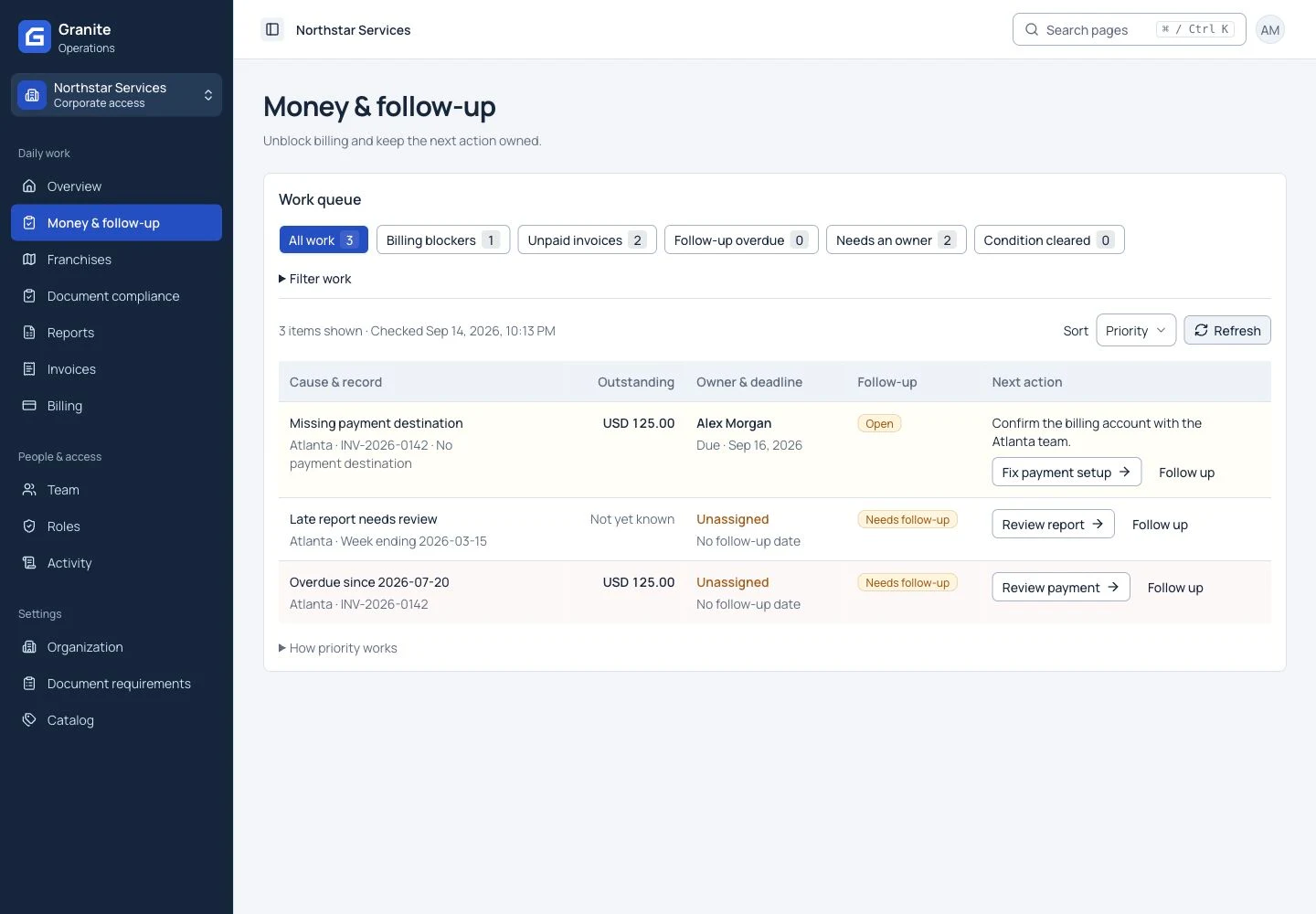Screen dimensions: 1316x914
Task: Open the AM user avatar
Action: point(1270,30)
